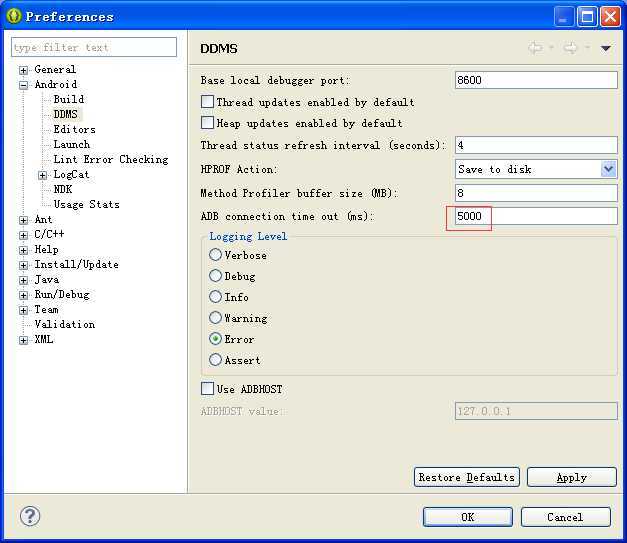This screenshot has height=543, width=627.
Task: Expand the C/C++ tree node
Action: point(24,235)
